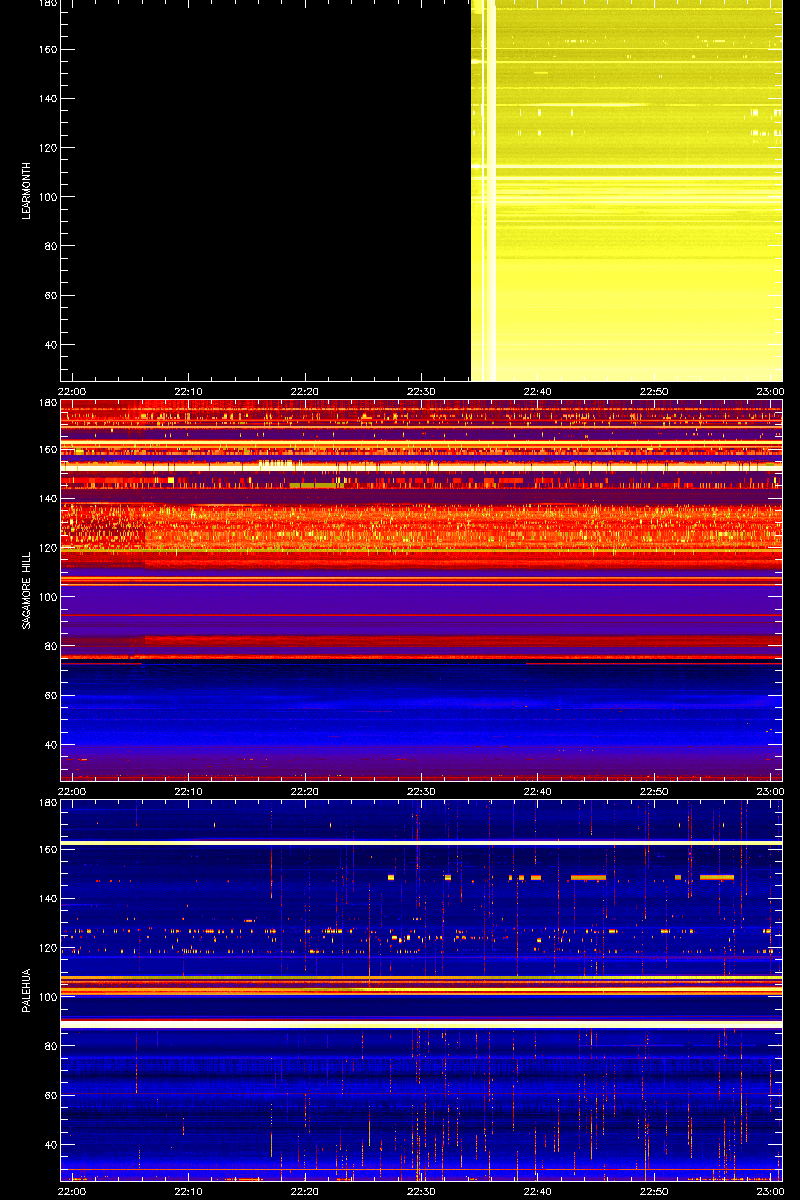
Task: Pick the 140 tick on Palehua axis
Action: pos(47,899)
